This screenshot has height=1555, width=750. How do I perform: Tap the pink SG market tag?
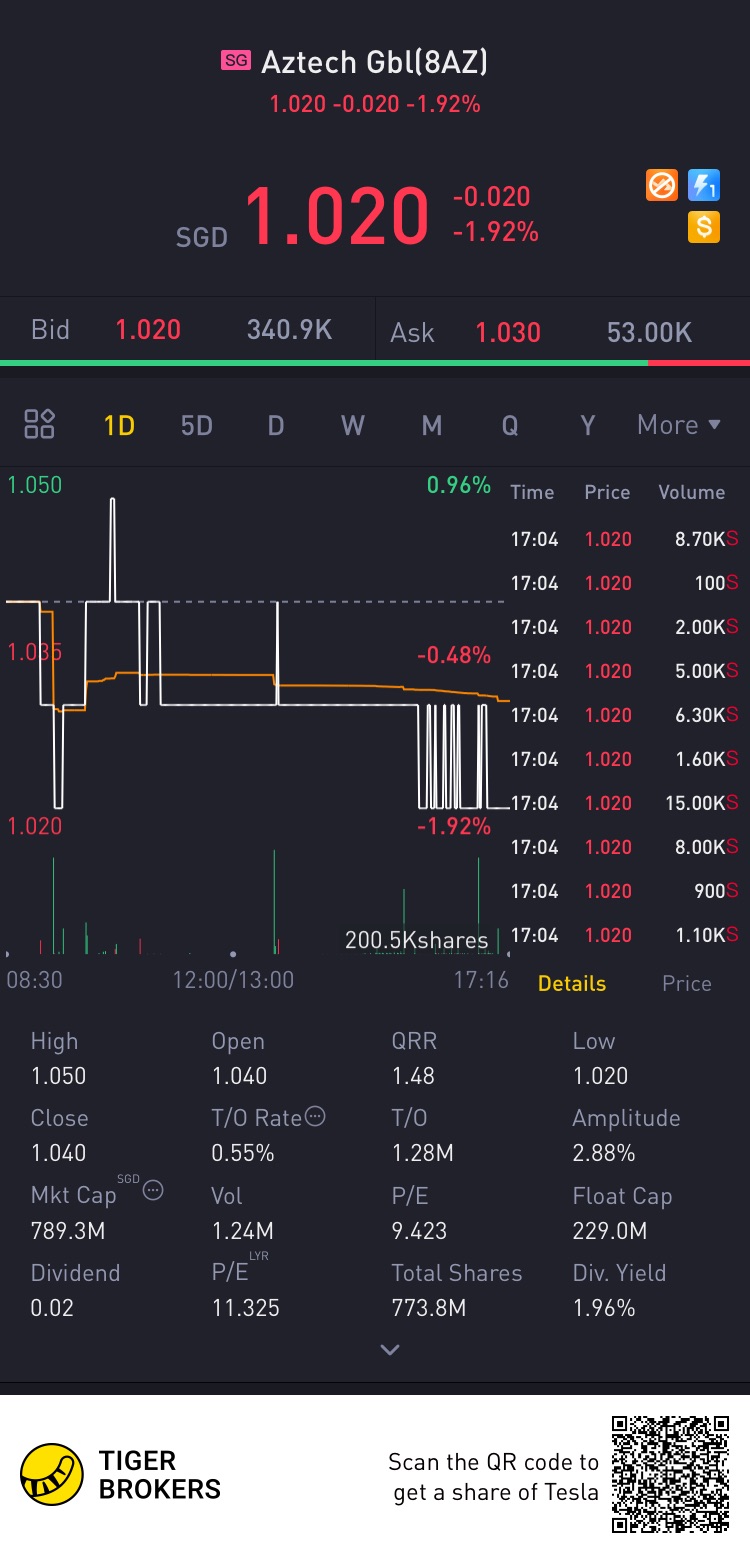[x=236, y=61]
